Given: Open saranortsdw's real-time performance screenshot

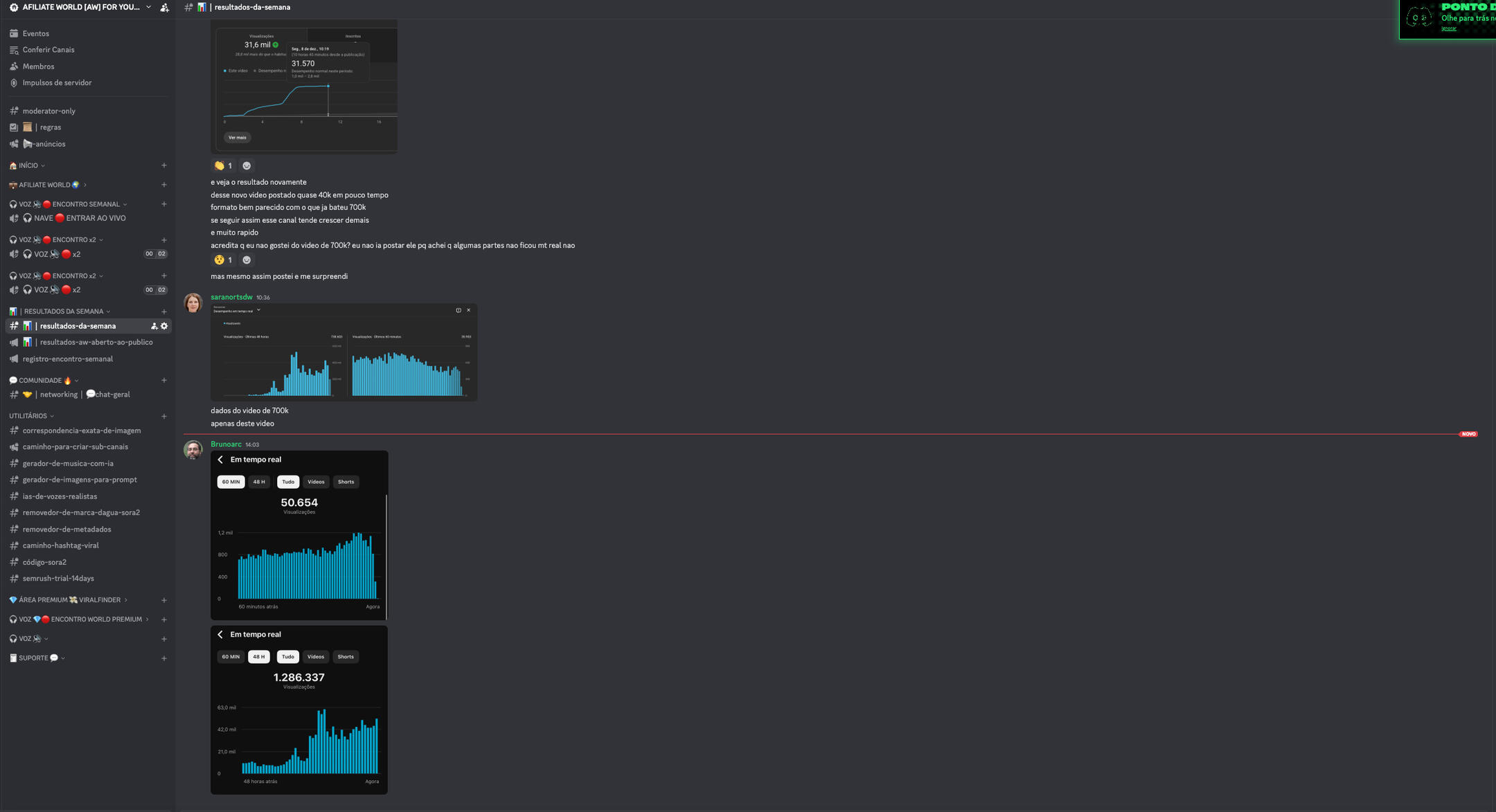Looking at the screenshot, I should click(344, 353).
